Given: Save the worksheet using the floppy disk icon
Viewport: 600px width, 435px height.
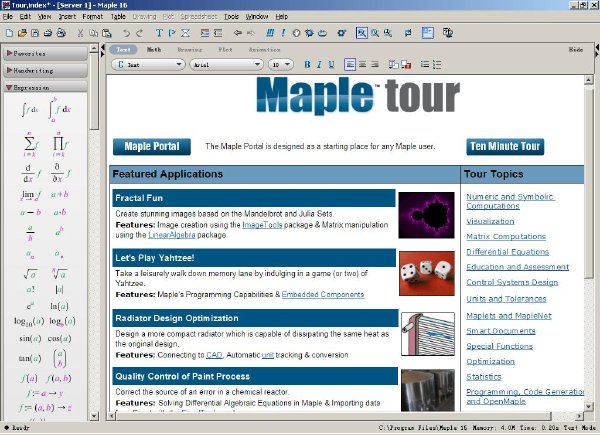Looking at the screenshot, I should coord(35,33).
